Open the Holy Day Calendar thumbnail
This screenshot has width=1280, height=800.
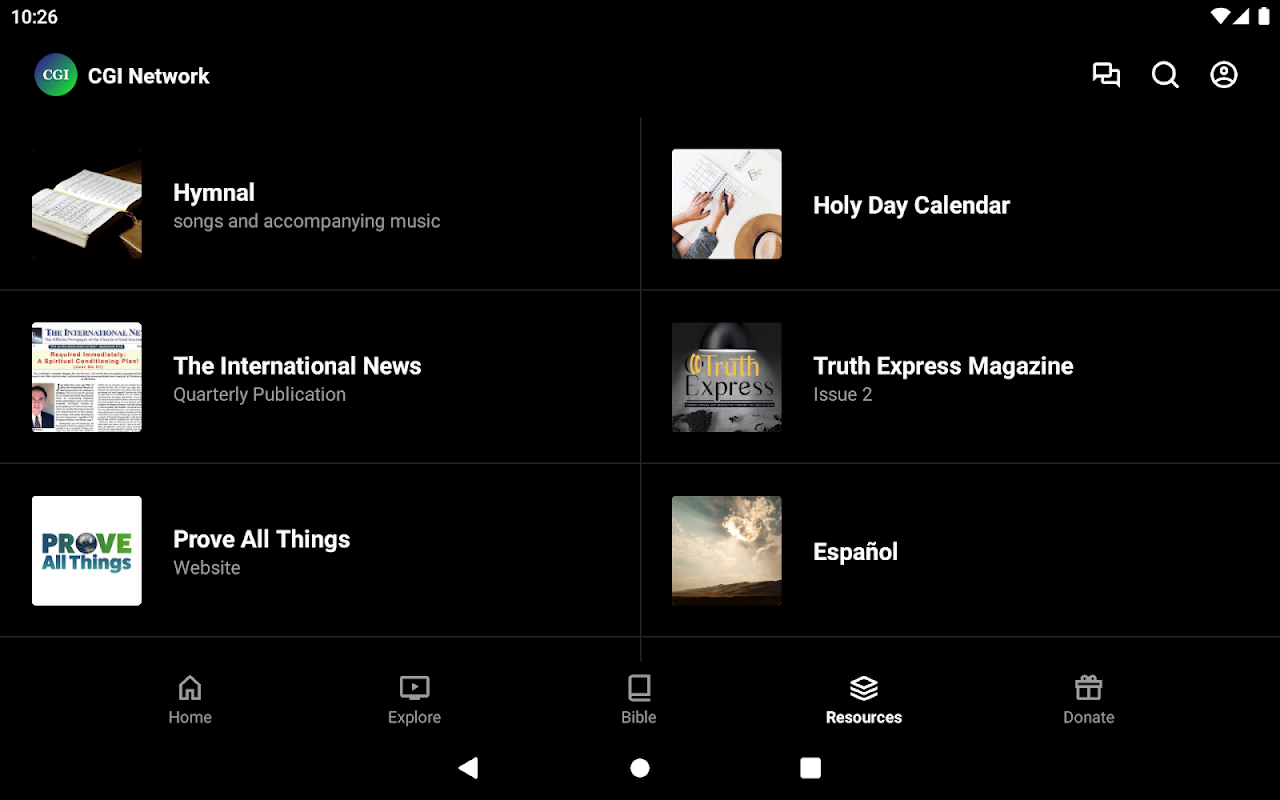point(727,205)
